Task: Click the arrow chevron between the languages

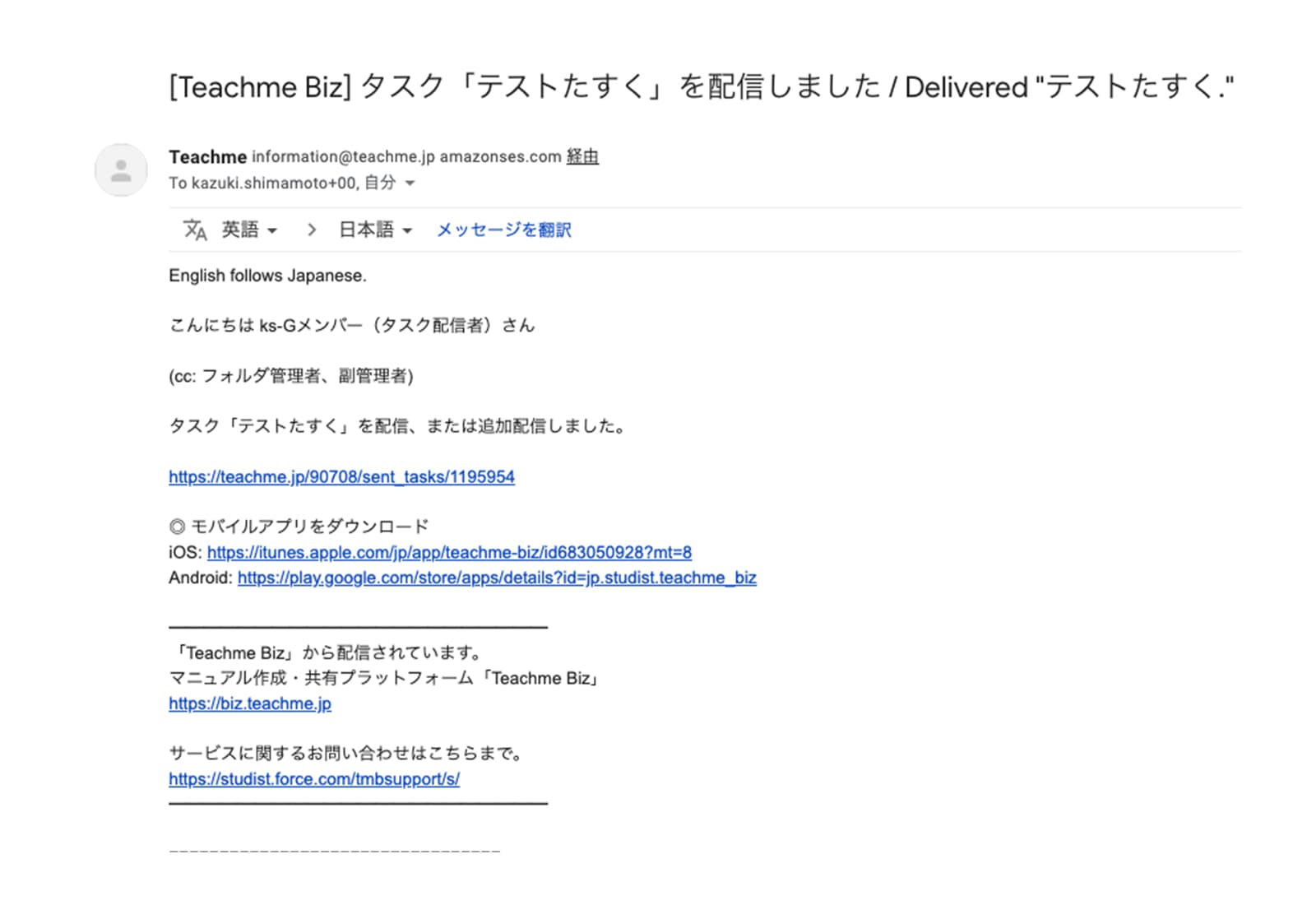Action: coord(311,230)
